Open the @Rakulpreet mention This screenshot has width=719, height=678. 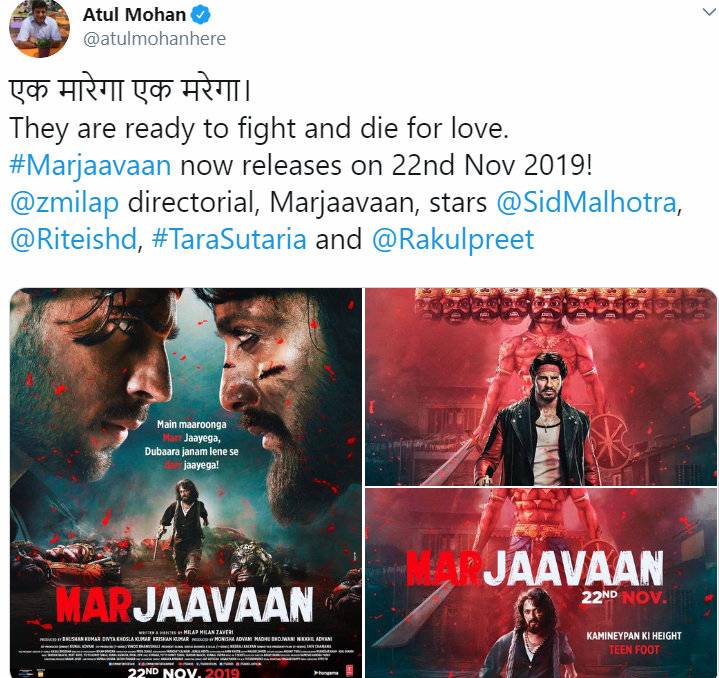[x=453, y=240]
